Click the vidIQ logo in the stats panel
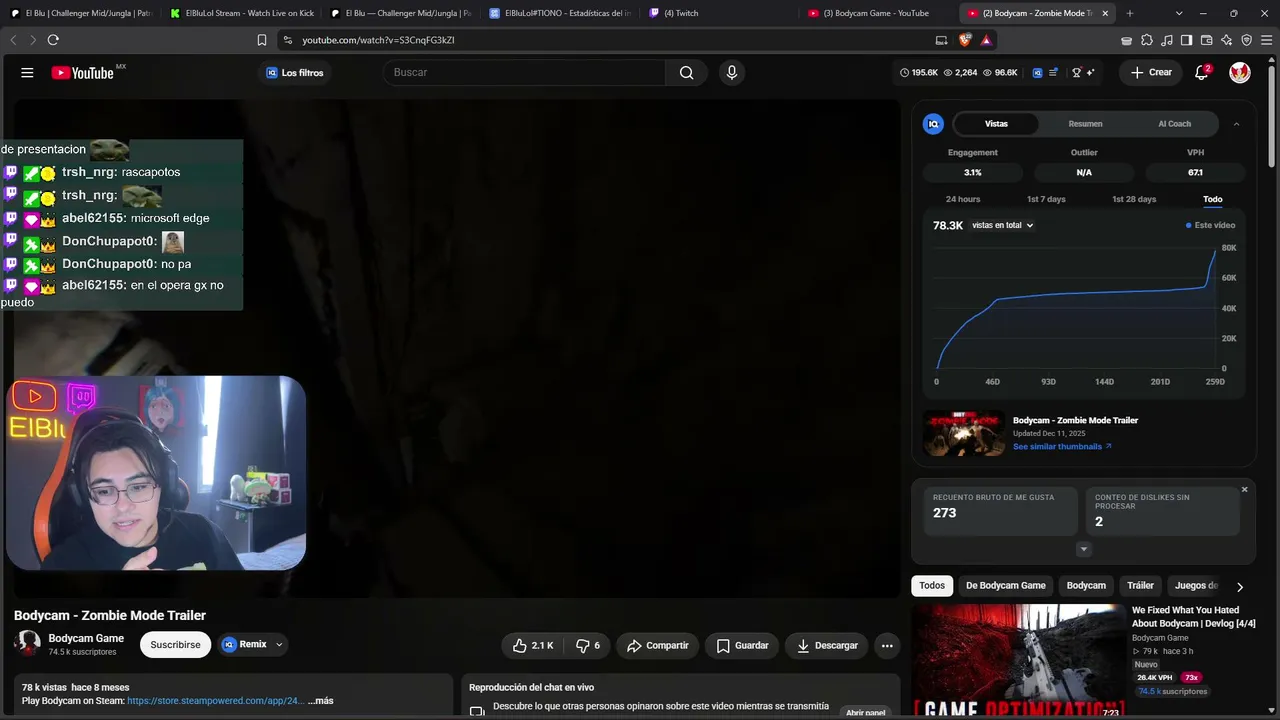 coord(933,124)
